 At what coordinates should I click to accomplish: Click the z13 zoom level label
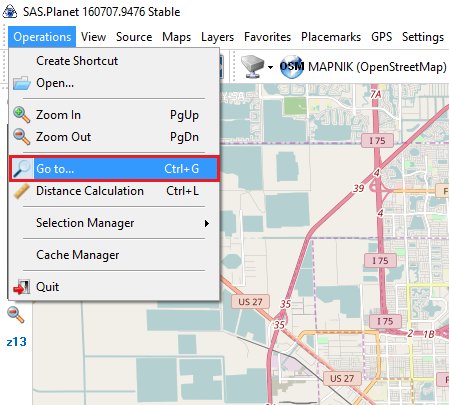16,342
